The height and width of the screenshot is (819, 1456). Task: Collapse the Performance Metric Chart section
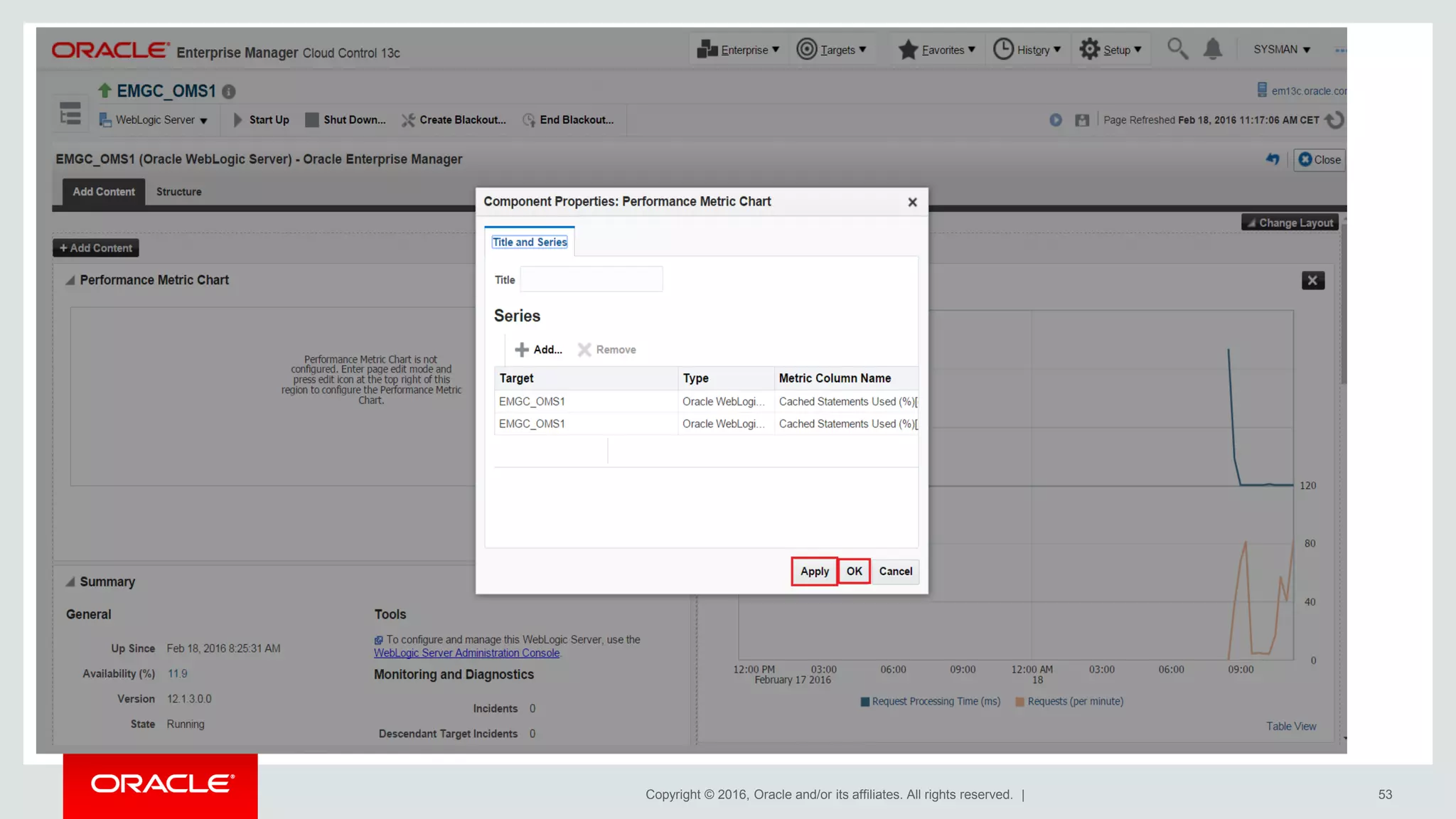tap(70, 280)
